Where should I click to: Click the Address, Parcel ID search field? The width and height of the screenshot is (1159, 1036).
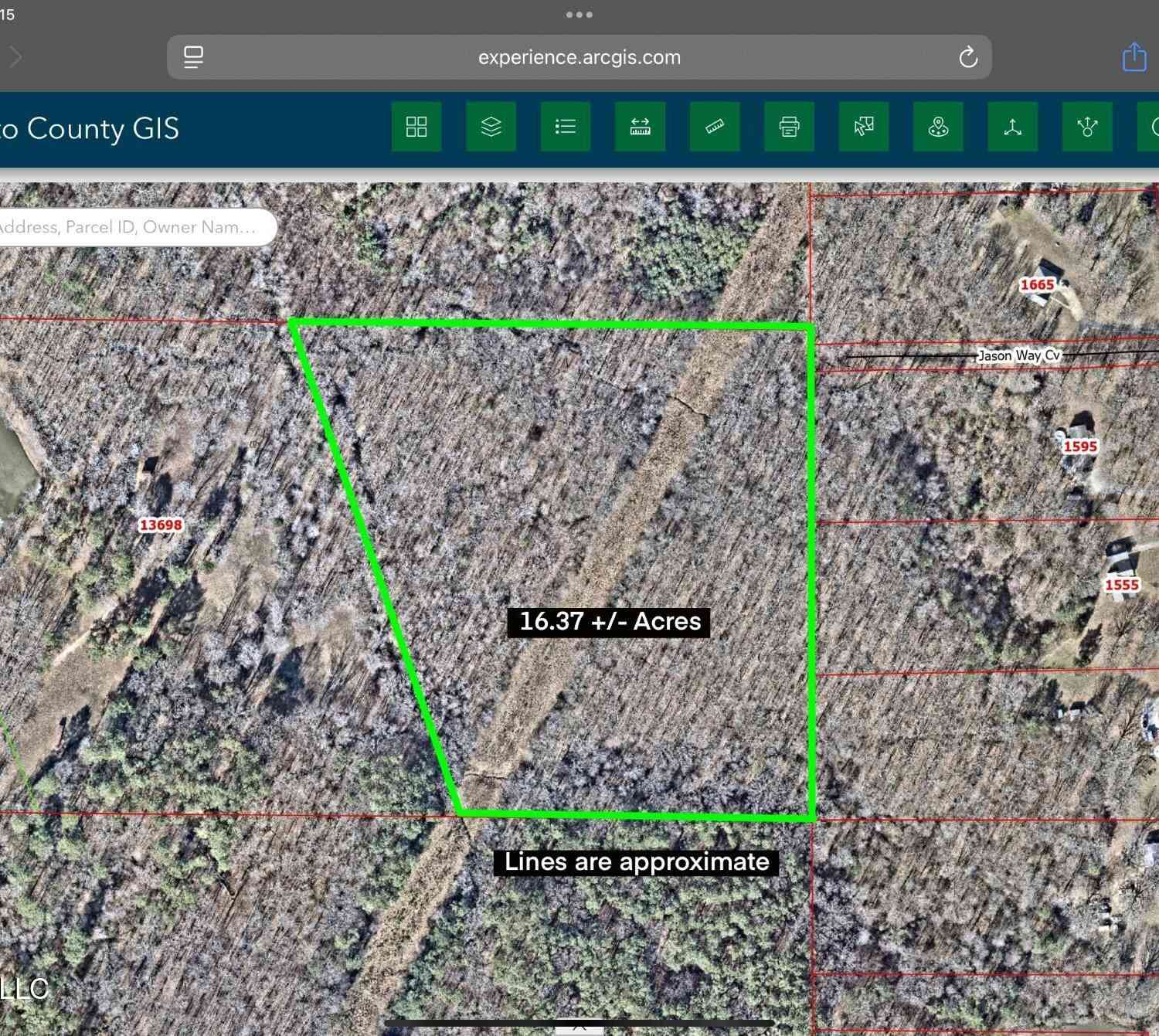point(137,227)
